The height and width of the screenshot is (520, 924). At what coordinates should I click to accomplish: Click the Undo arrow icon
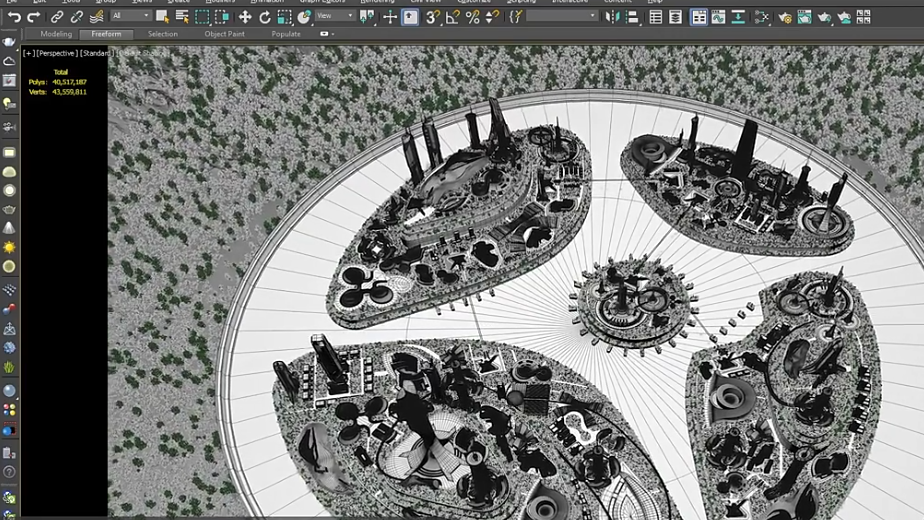tap(14, 17)
